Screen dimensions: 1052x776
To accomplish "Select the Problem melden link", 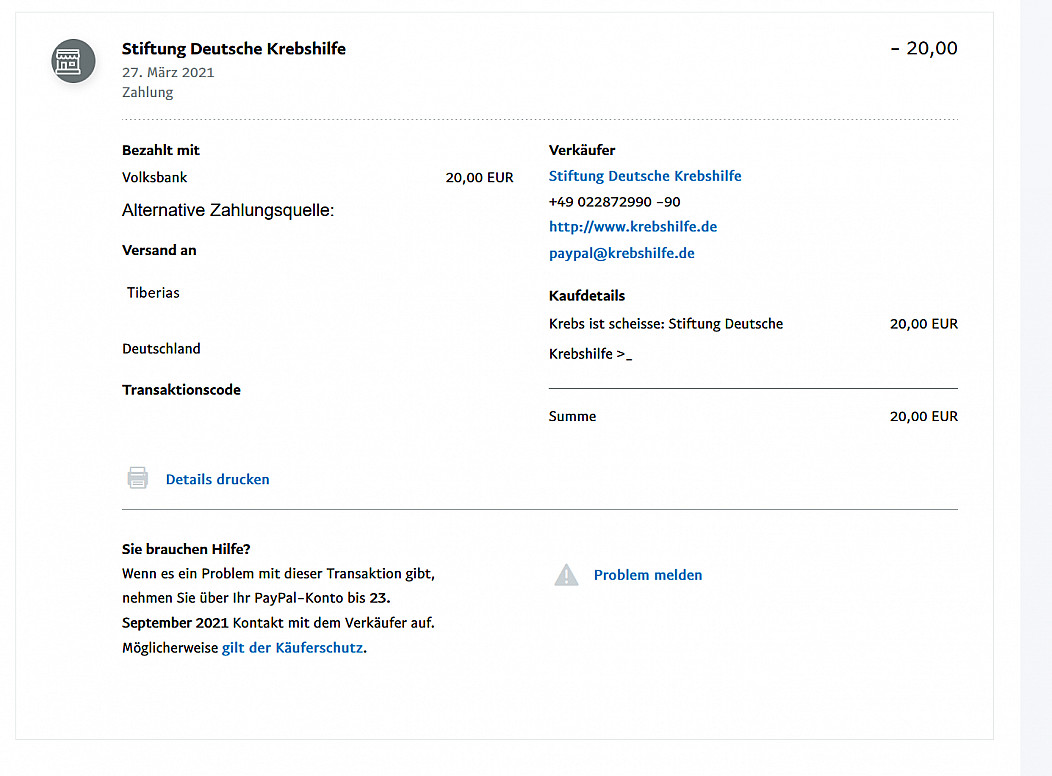I will coord(647,575).
